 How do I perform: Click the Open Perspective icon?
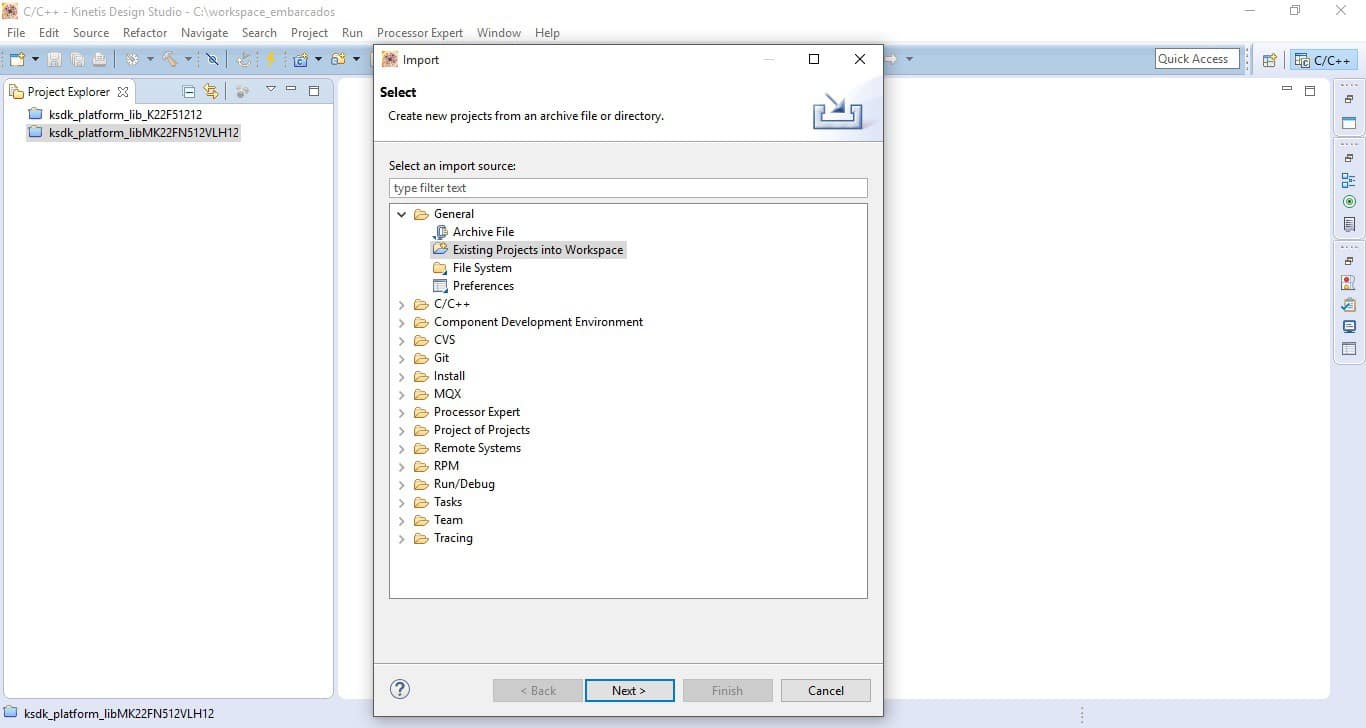[1269, 60]
